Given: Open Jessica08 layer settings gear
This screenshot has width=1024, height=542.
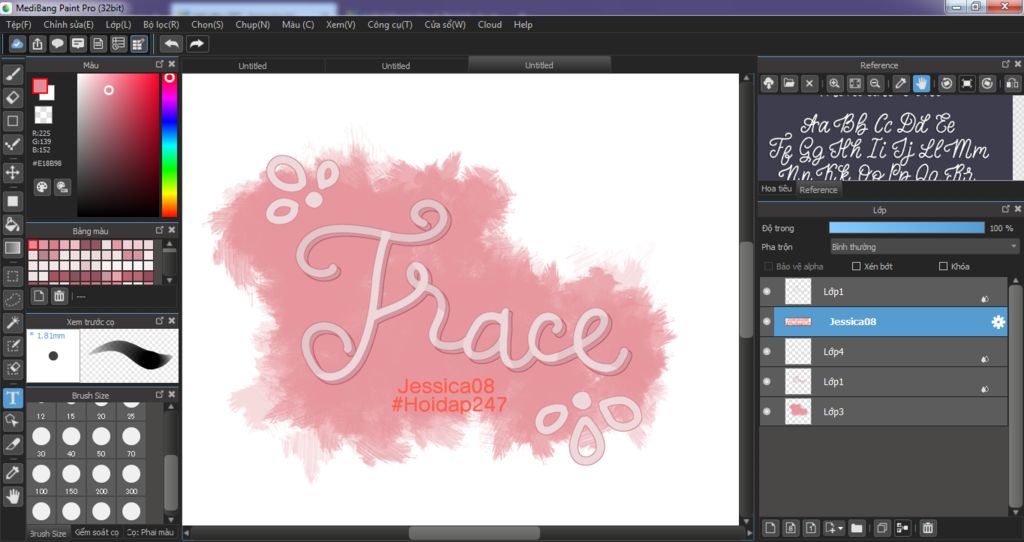Looking at the screenshot, I should coord(998,322).
